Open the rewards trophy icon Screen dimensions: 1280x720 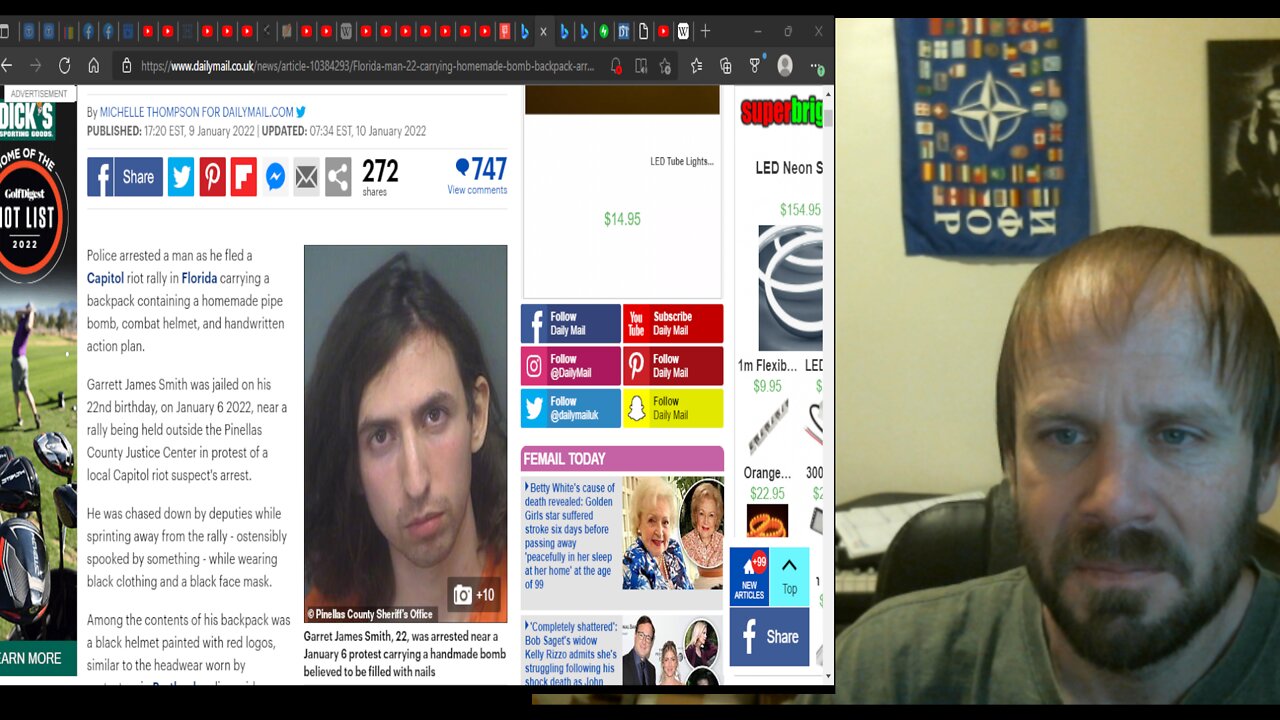pos(755,66)
